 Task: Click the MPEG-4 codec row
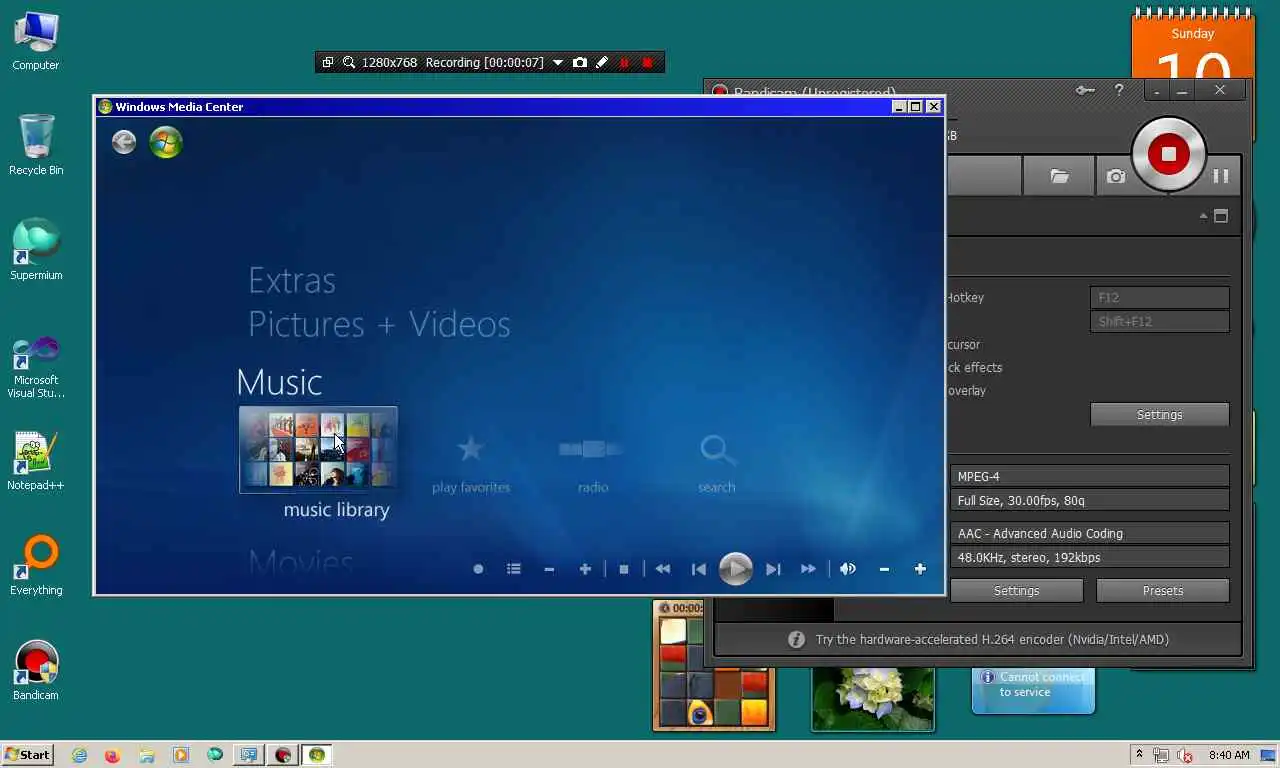coord(1089,477)
